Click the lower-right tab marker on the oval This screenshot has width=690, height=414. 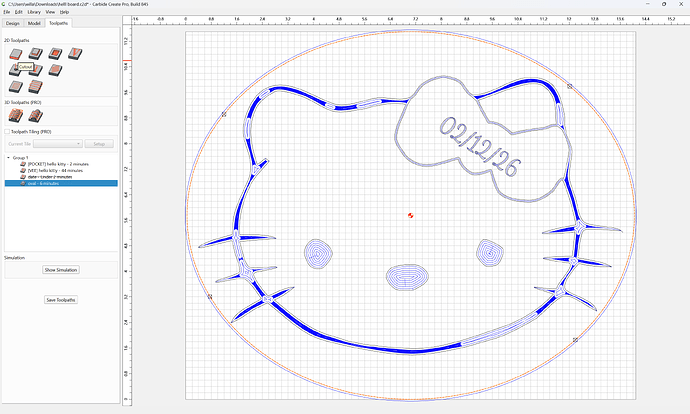point(575,340)
